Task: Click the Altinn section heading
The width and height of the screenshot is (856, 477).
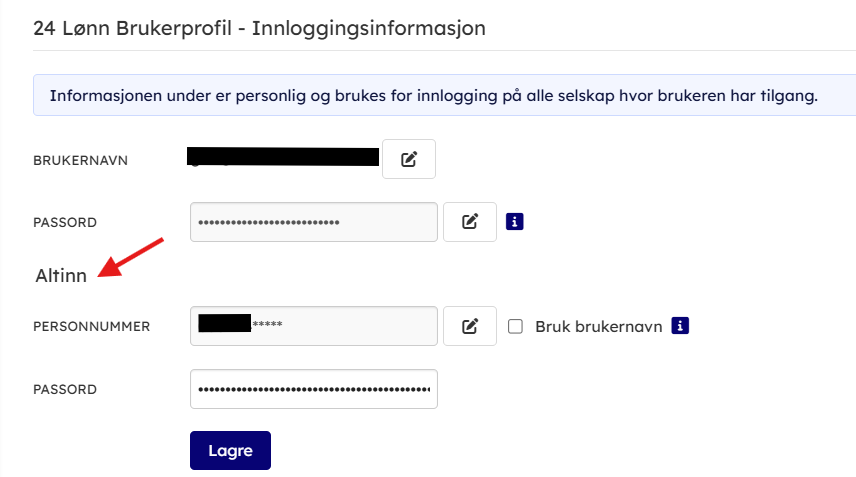Action: (61, 275)
